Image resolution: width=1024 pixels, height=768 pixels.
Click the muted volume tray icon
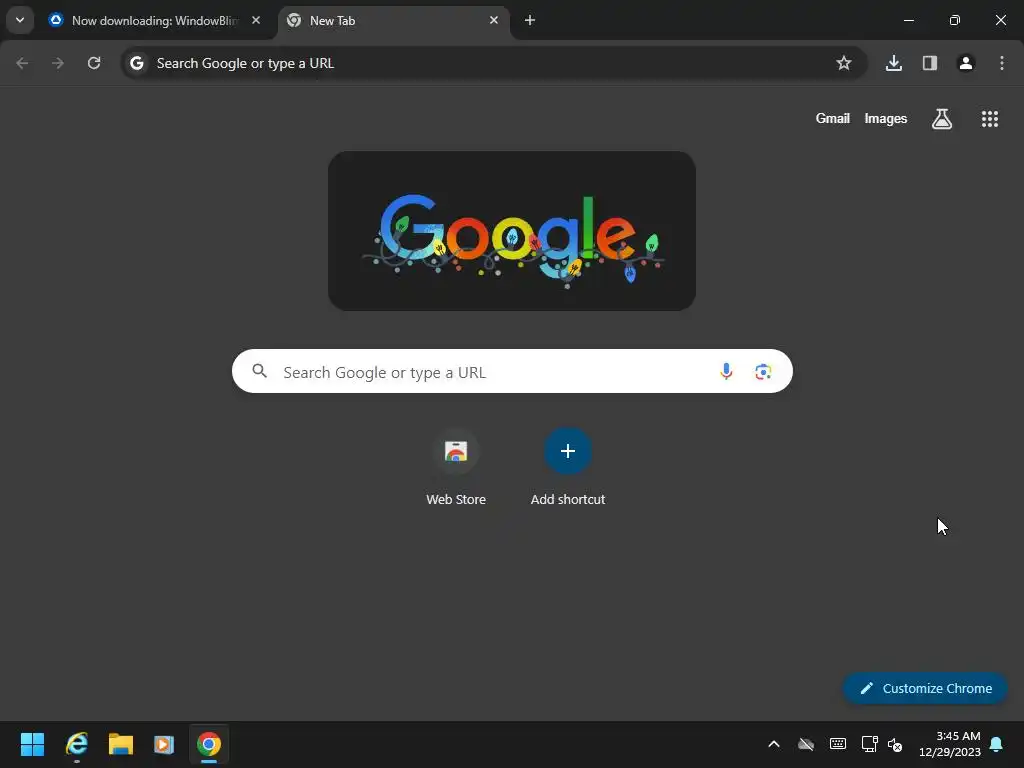895,744
